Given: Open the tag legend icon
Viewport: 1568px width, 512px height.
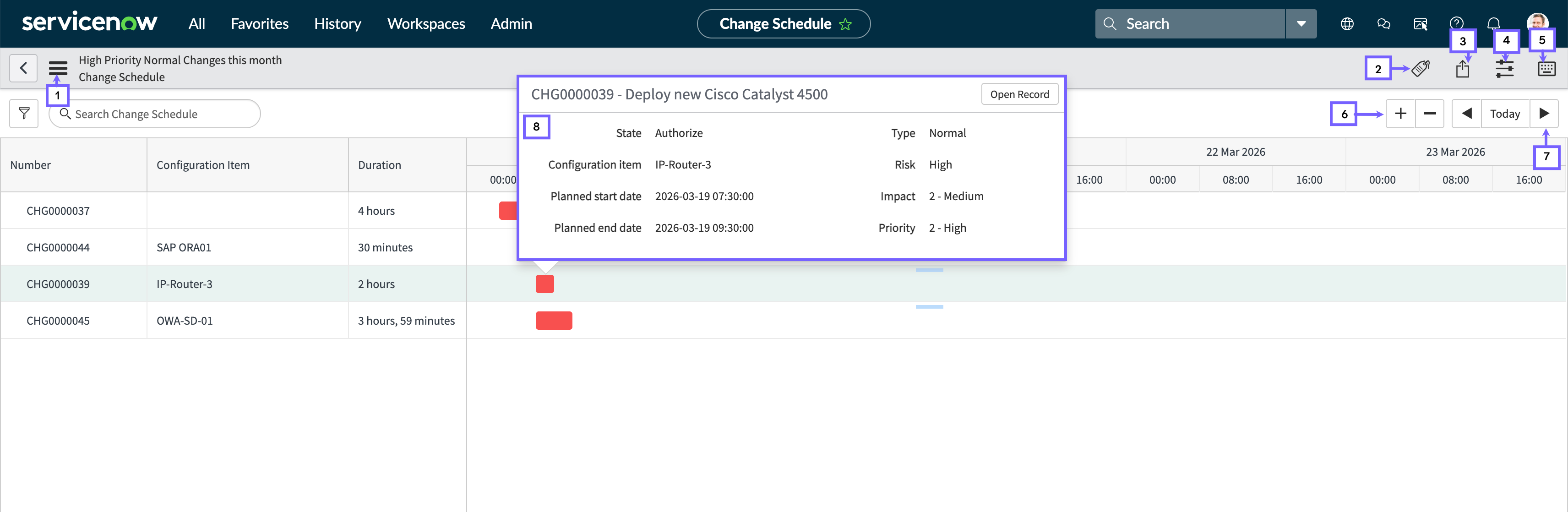Looking at the screenshot, I should 1421,68.
